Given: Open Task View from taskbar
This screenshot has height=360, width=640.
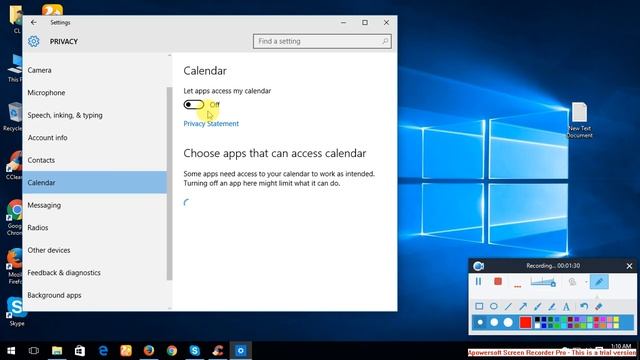Looking at the screenshot, I should 34,351.
